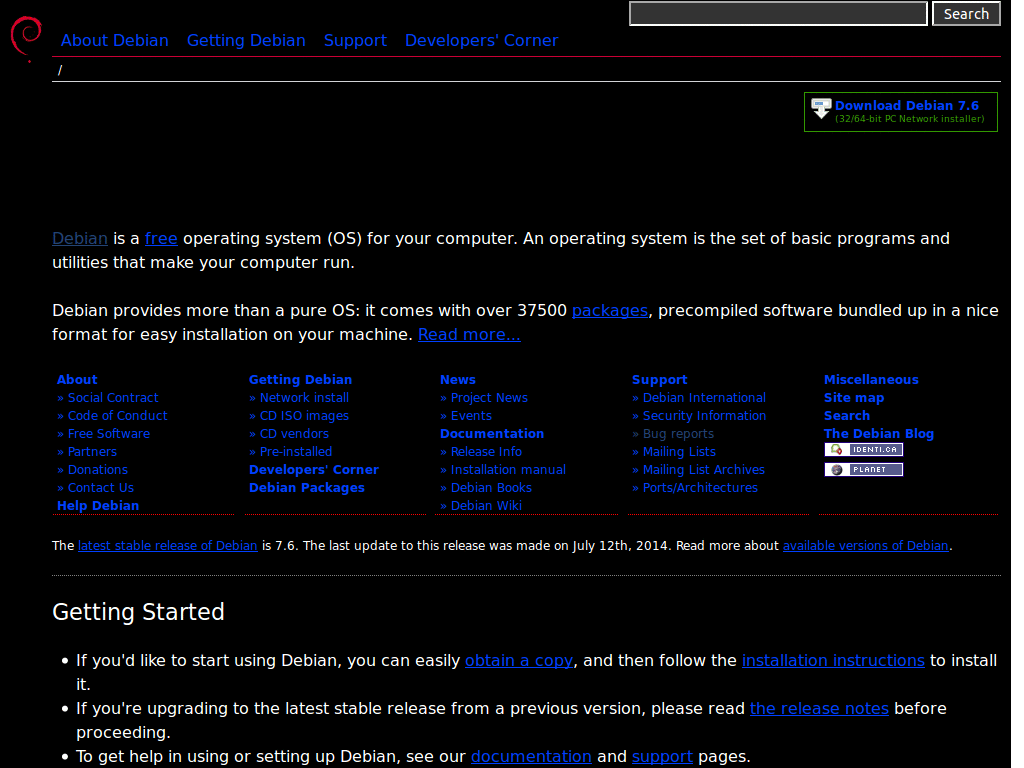1024x768 pixels.
Task: Open the Developers' Corner menu
Action: pyautogui.click(x=481, y=40)
